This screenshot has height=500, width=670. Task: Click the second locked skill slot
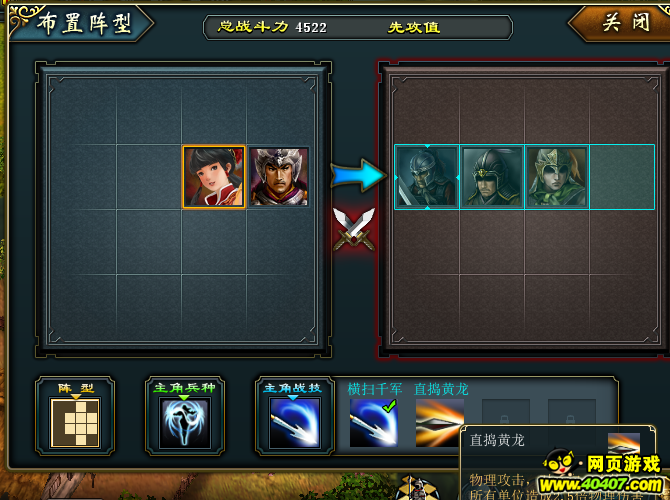(572, 413)
